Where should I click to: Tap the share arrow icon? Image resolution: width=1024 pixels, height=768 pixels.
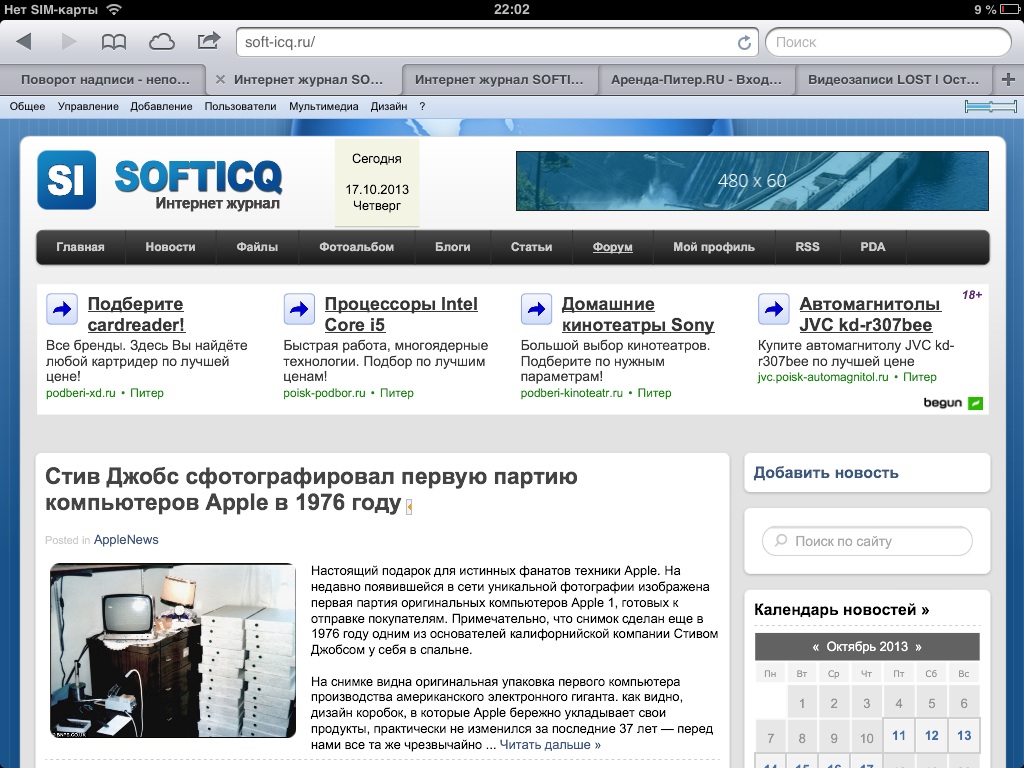pos(209,41)
